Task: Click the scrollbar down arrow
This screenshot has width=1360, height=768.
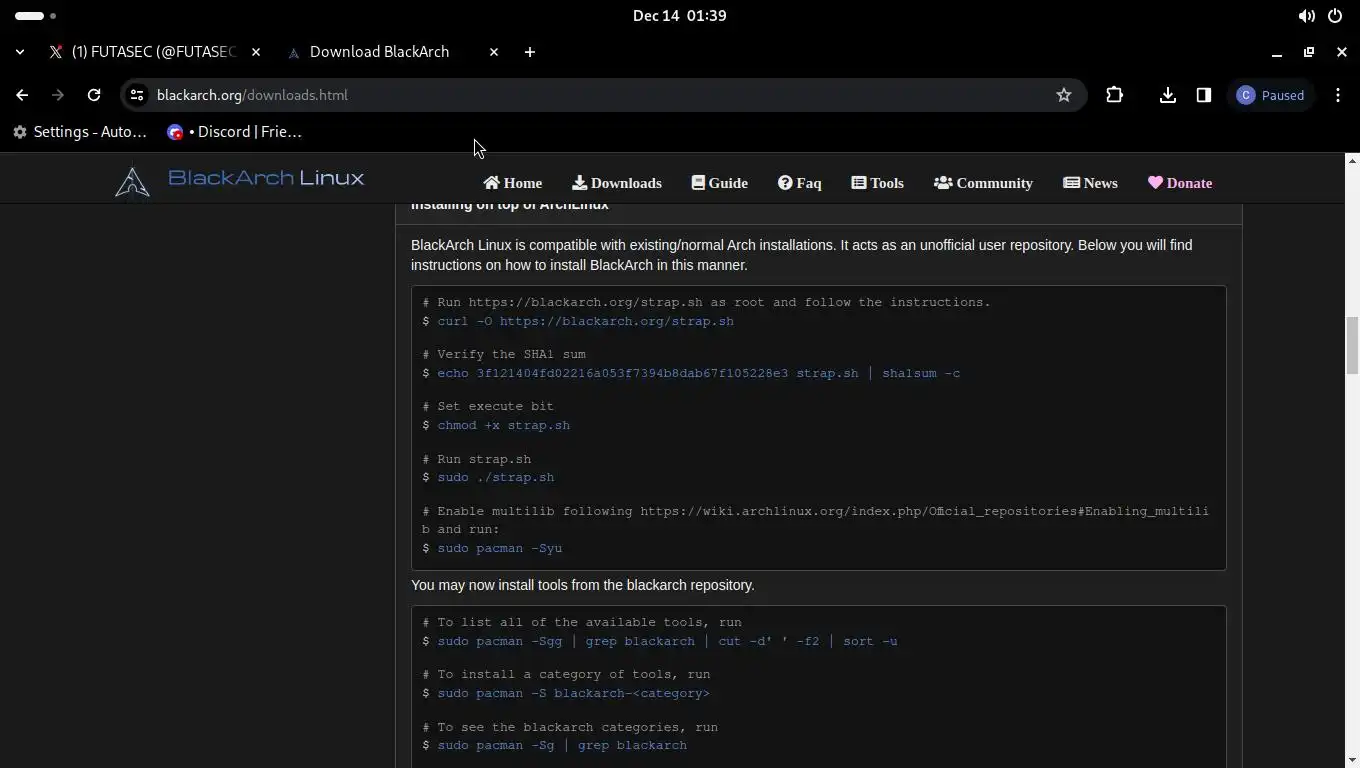Action: [x=1352, y=760]
